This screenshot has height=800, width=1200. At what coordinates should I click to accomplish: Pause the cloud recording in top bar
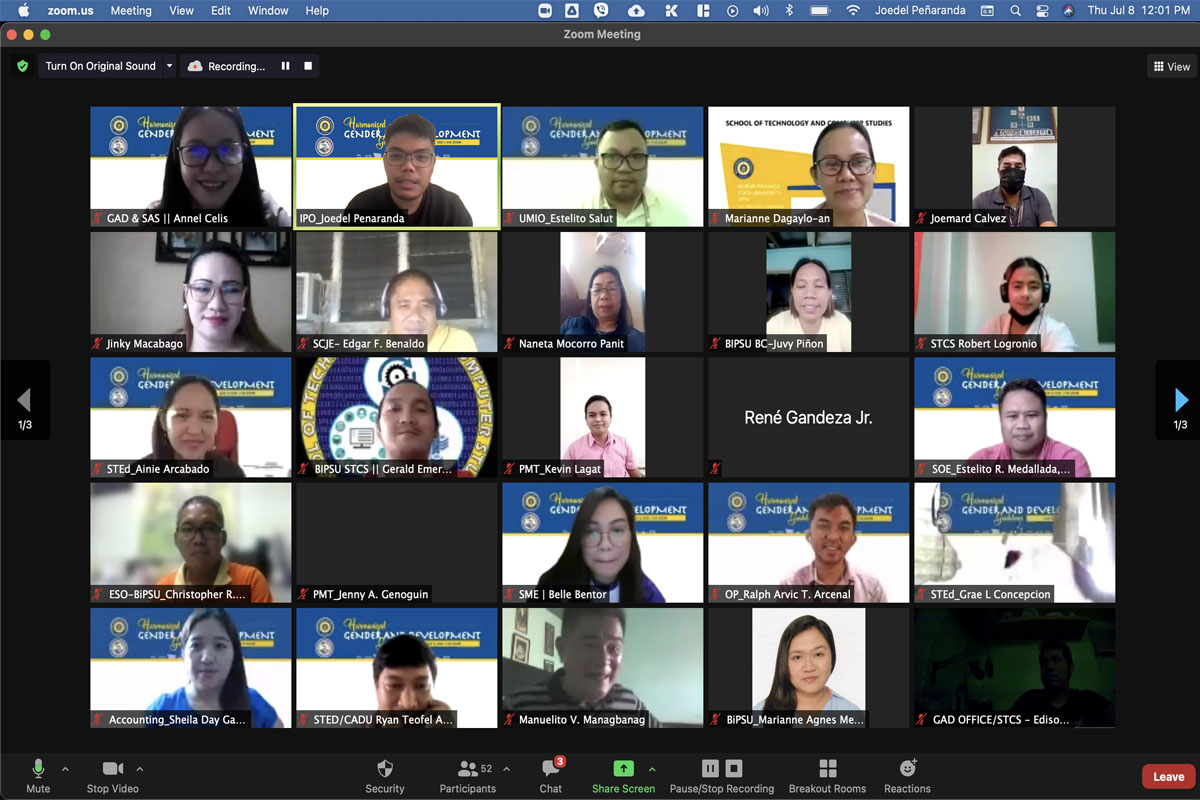pos(285,66)
